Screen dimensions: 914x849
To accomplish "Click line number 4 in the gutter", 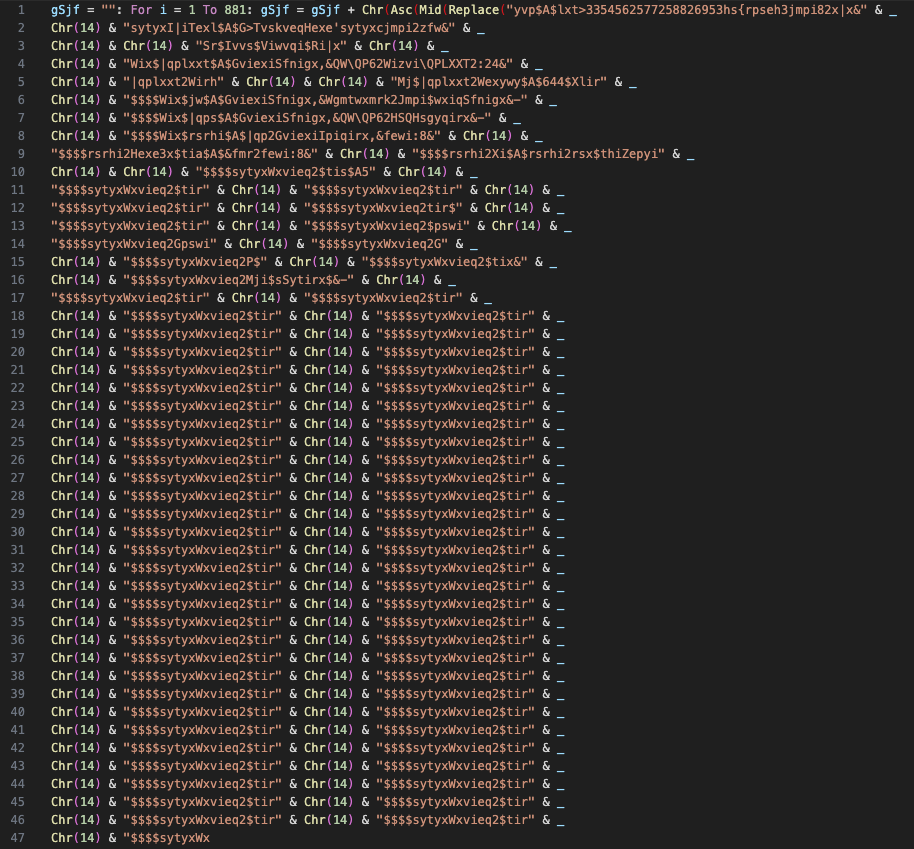I will coord(21,64).
